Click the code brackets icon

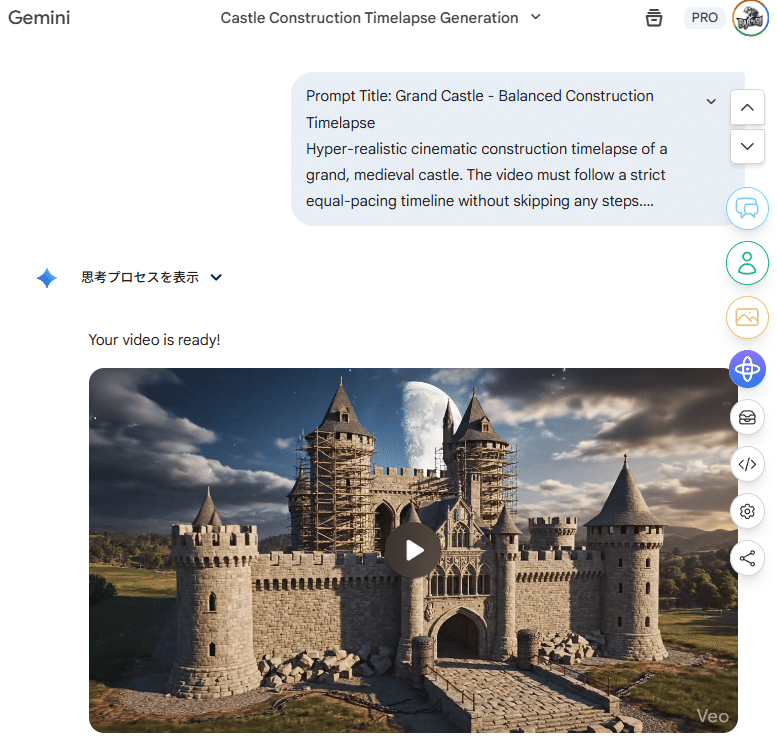pyautogui.click(x=747, y=464)
